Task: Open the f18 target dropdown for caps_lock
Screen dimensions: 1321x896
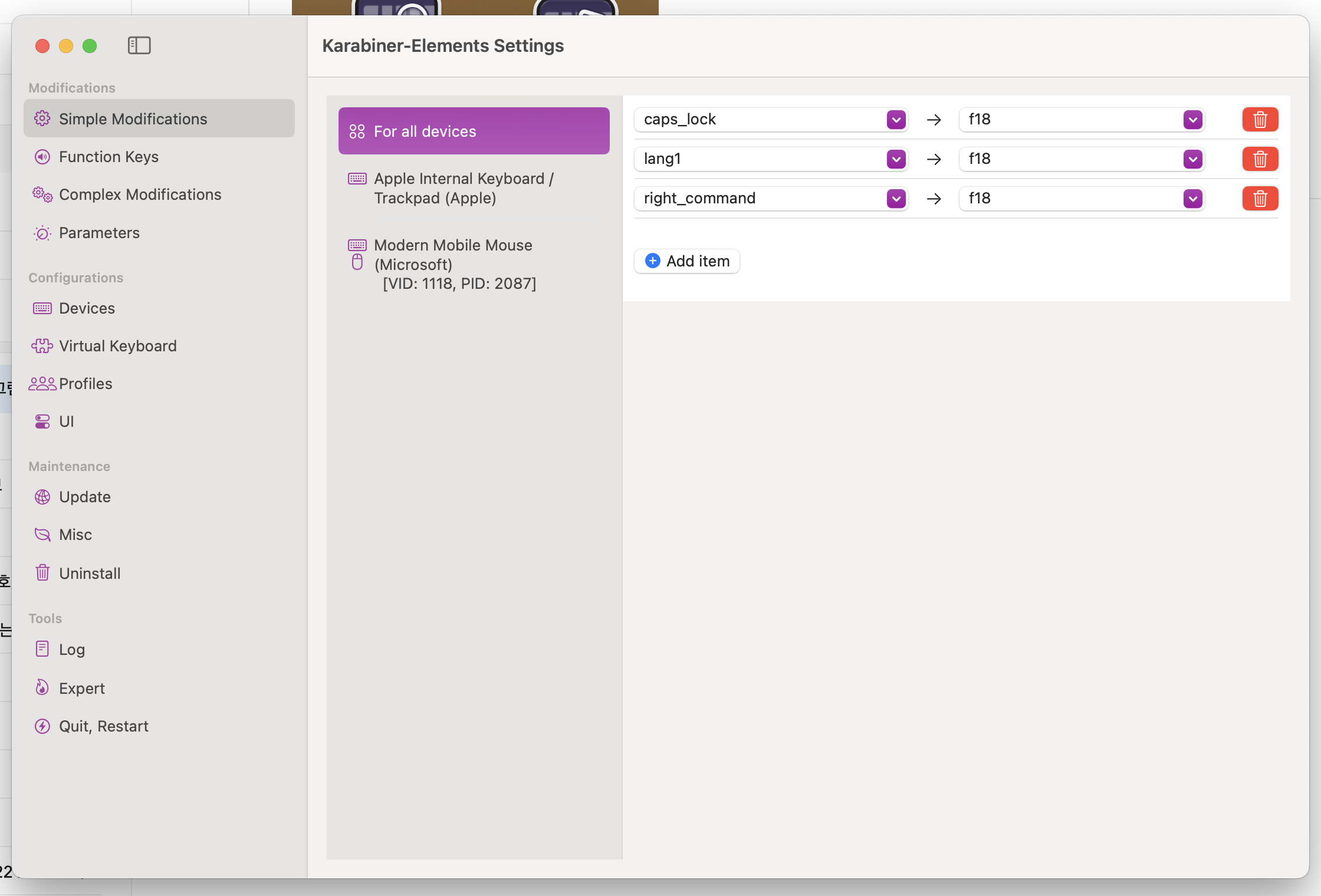Action: 1192,120
